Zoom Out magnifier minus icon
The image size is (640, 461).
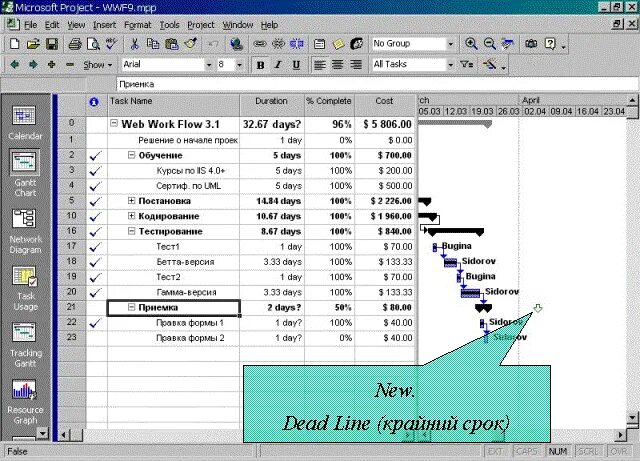(490, 44)
